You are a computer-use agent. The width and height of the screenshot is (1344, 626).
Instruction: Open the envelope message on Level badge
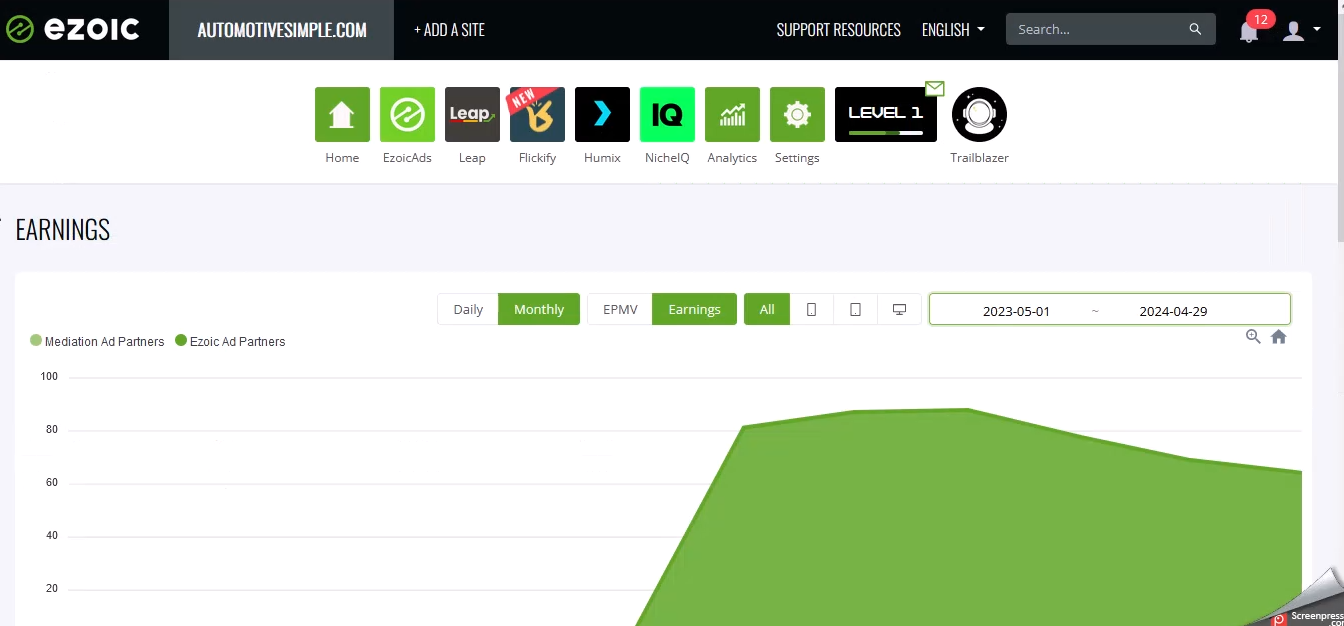click(935, 88)
